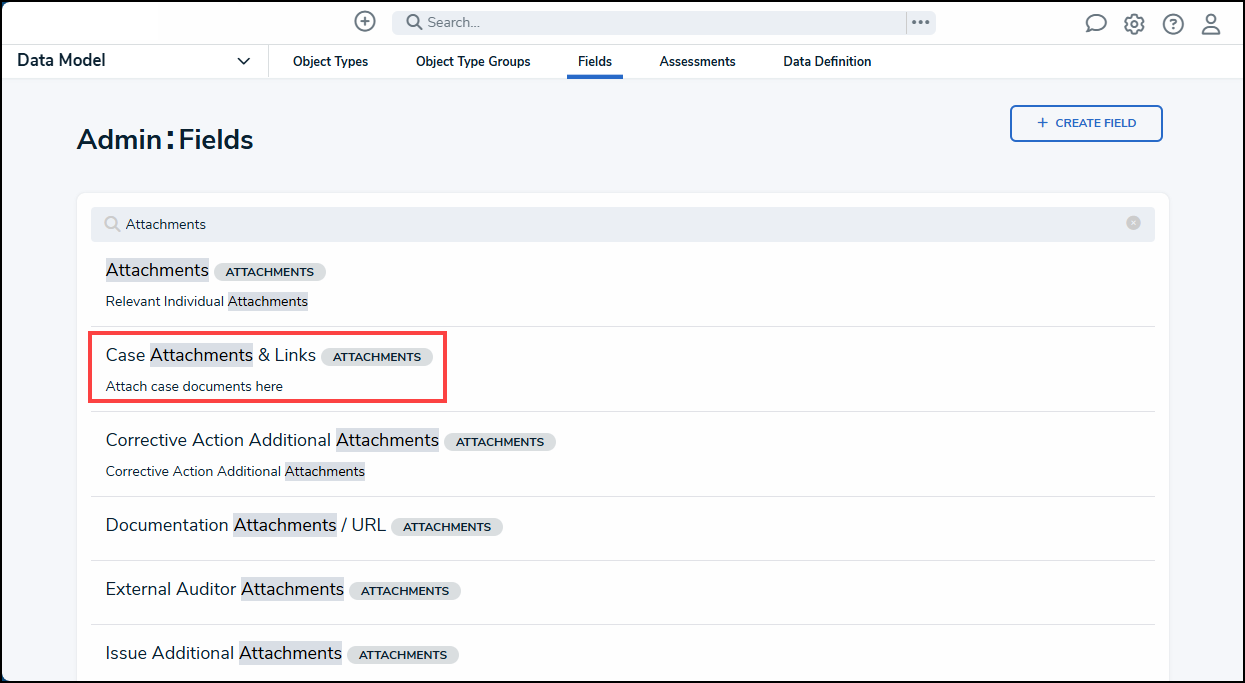Screen dimensions: 1245x683
Task: Open the Assessments tab
Action: point(697,62)
